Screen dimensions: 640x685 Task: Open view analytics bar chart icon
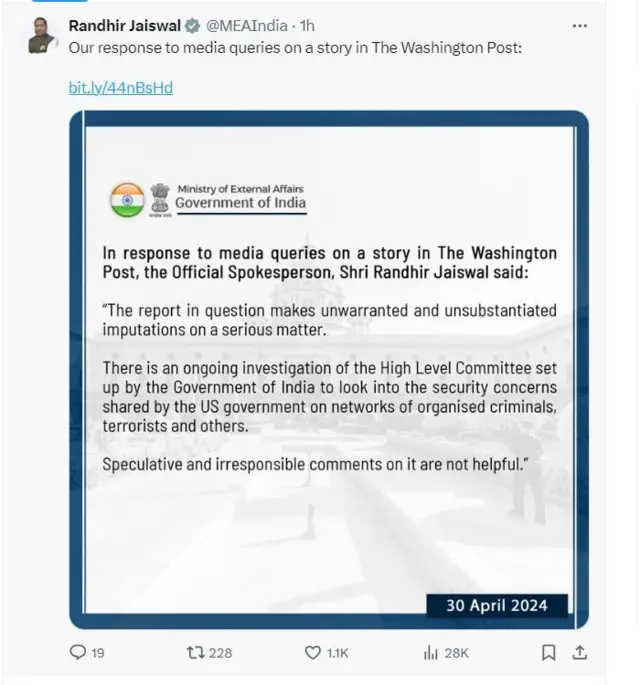[431, 652]
